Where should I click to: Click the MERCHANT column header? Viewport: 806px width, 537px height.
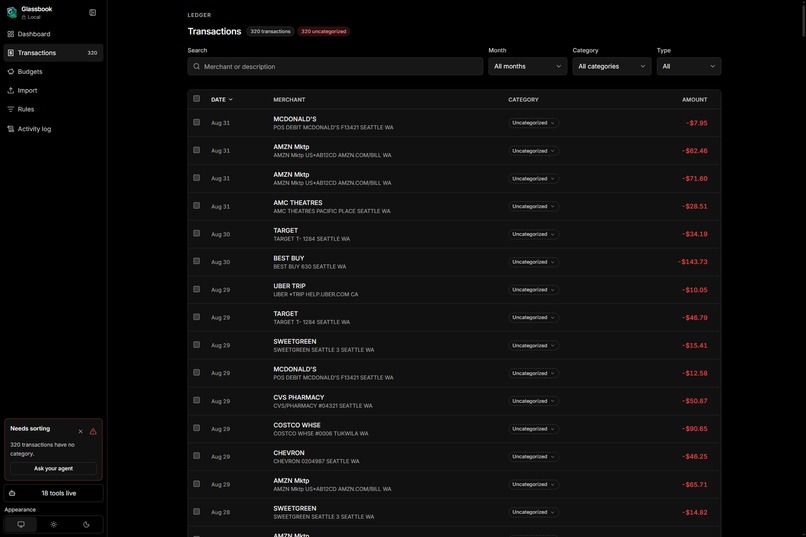point(289,100)
